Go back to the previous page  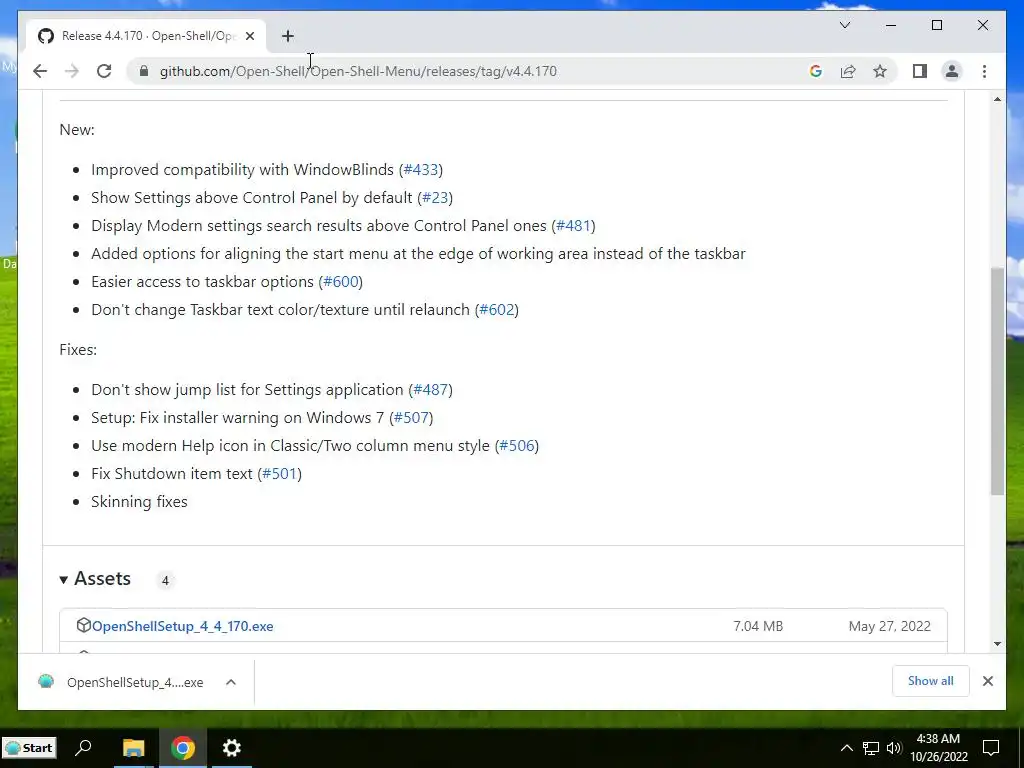40,71
